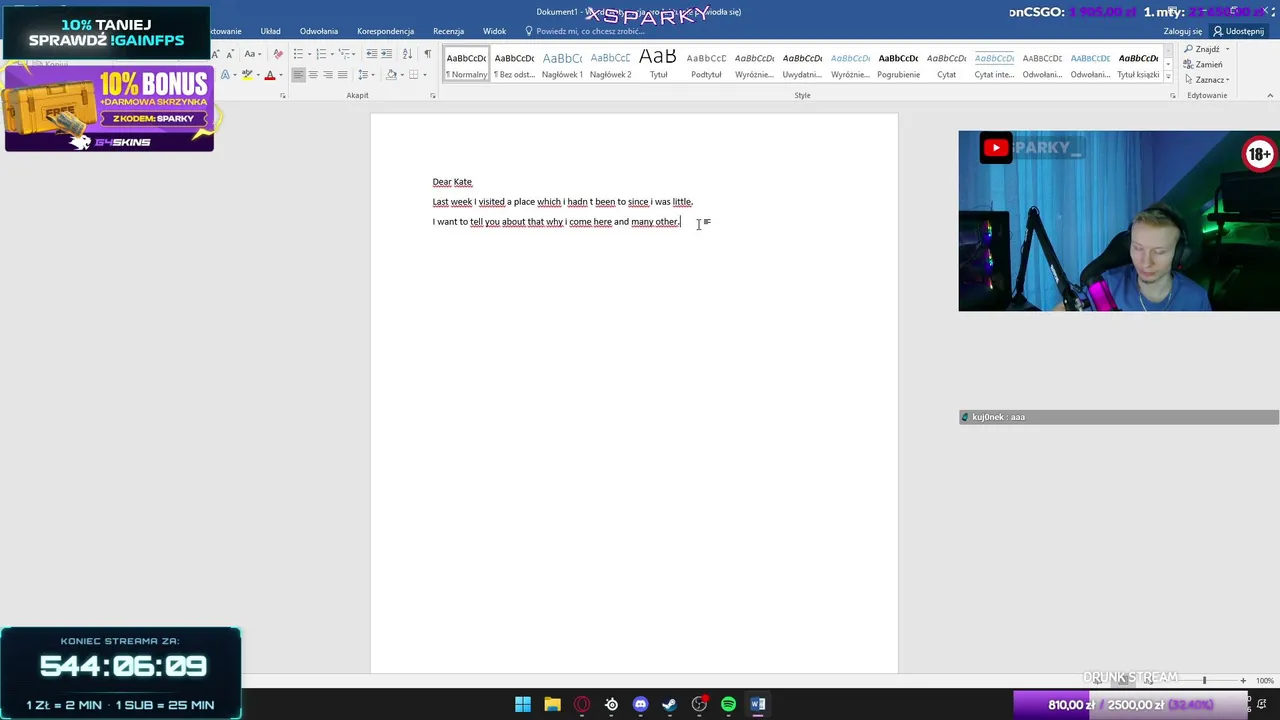Viewport: 1280px width, 720px height.
Task: Click the 100% zoom level
Action: coord(1265,680)
